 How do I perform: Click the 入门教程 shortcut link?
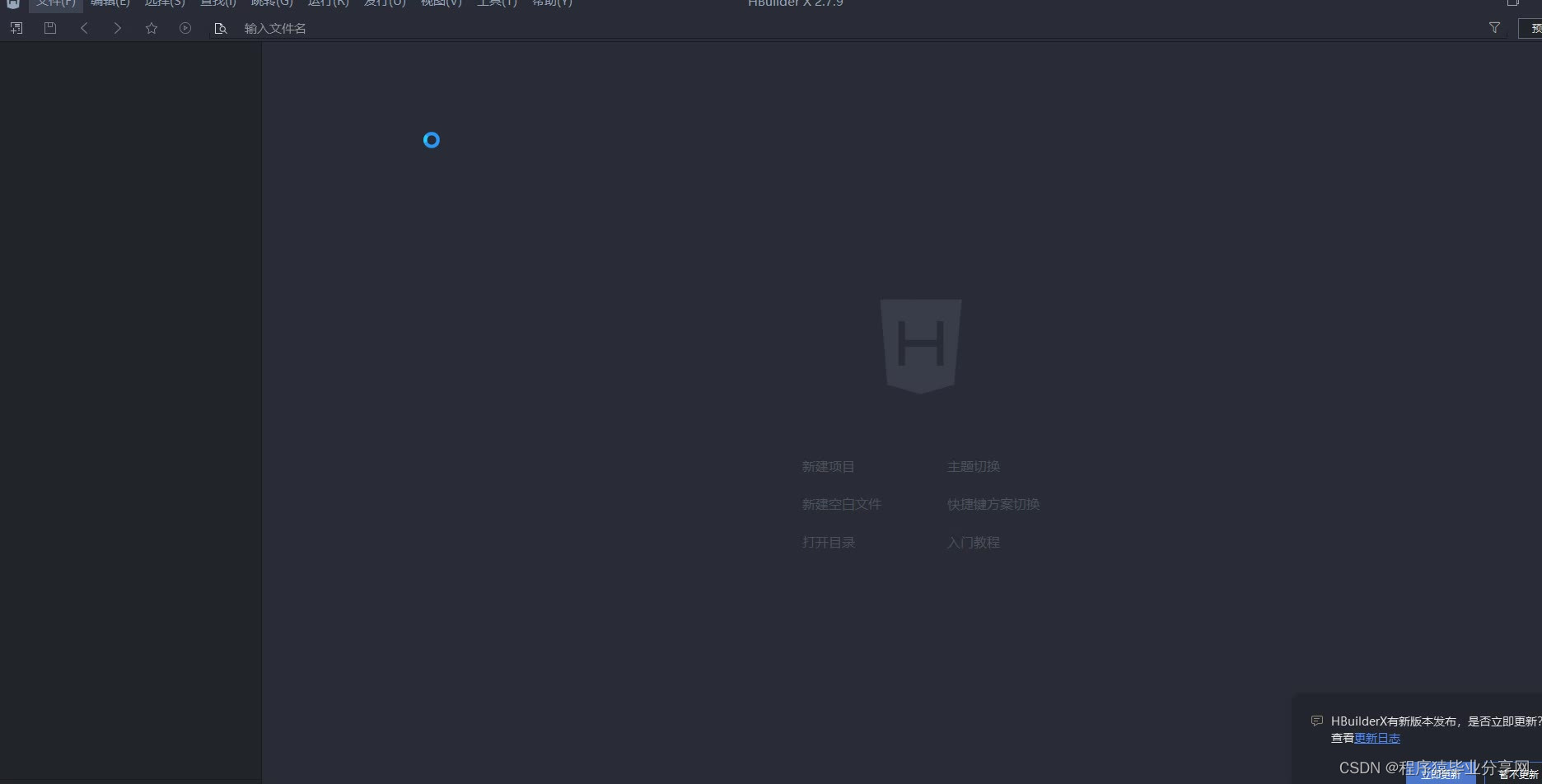(x=974, y=543)
